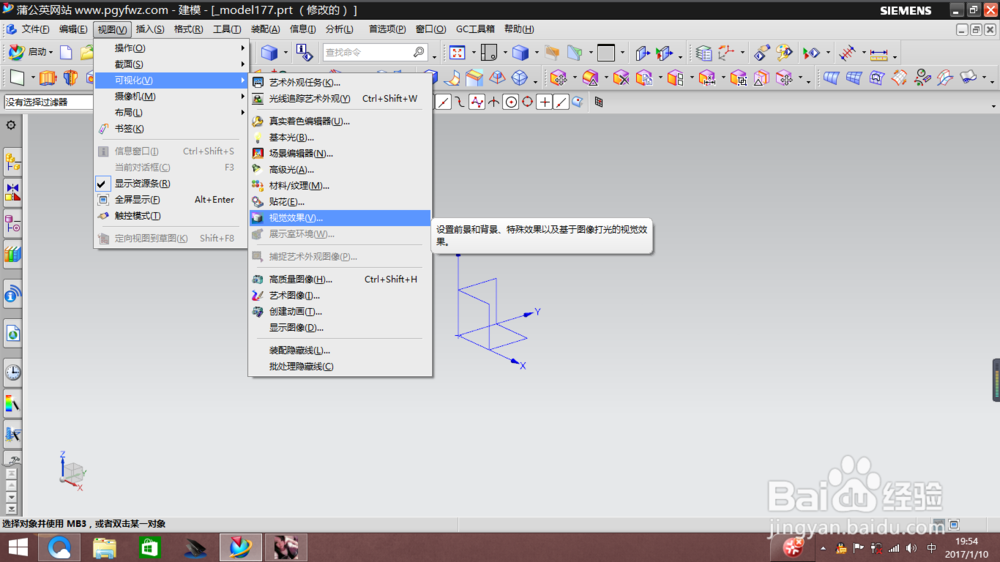
Task: Click the delete face cube with X icon
Action: tap(621, 78)
